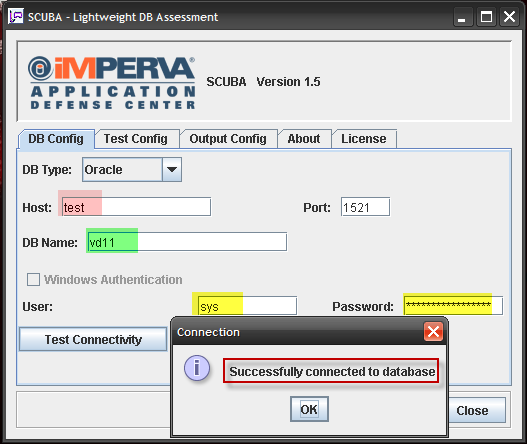527x444 pixels.
Task: Click the 'User:' label
Action: 38,307
